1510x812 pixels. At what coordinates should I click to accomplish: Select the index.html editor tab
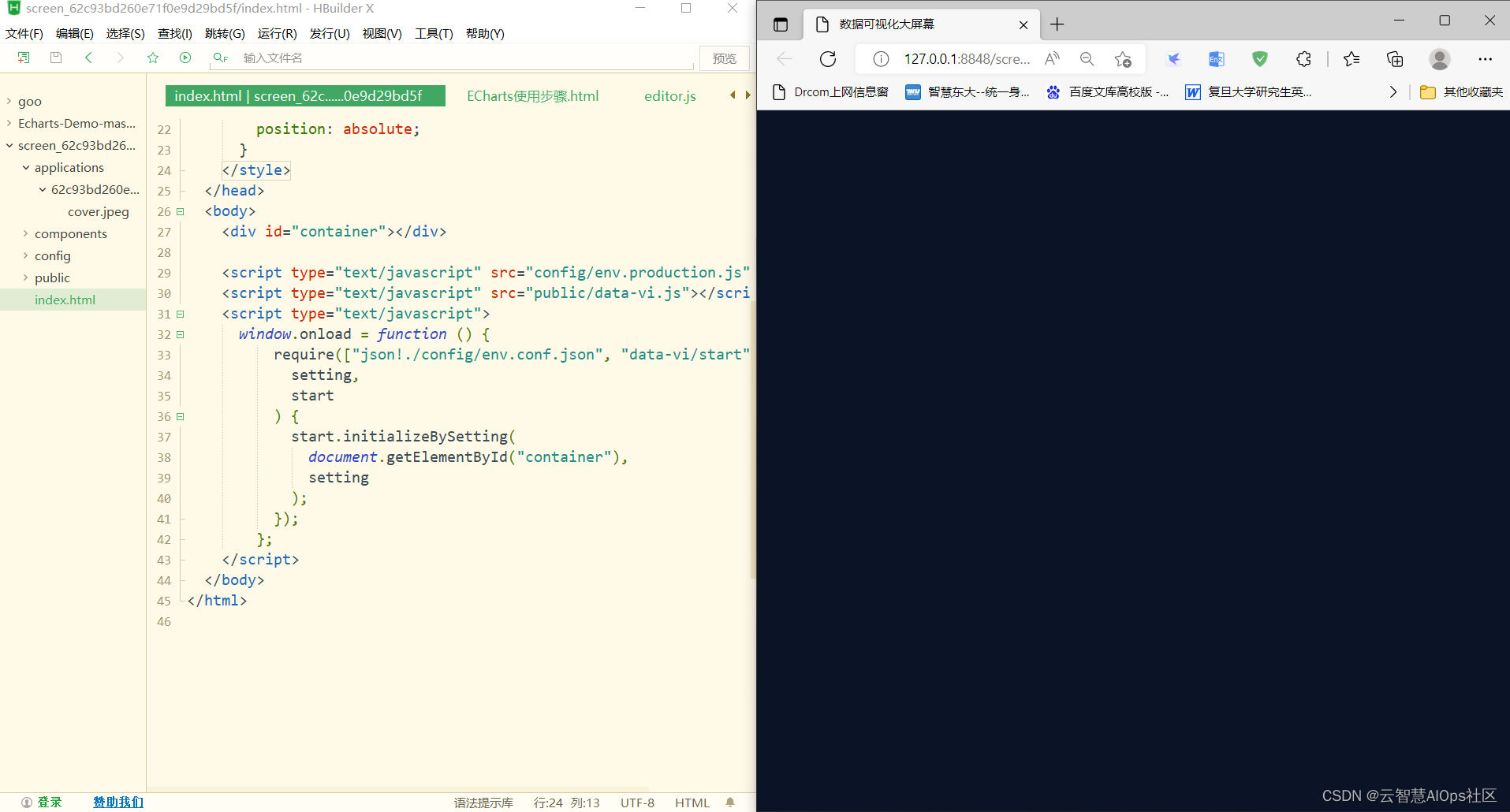coord(305,95)
